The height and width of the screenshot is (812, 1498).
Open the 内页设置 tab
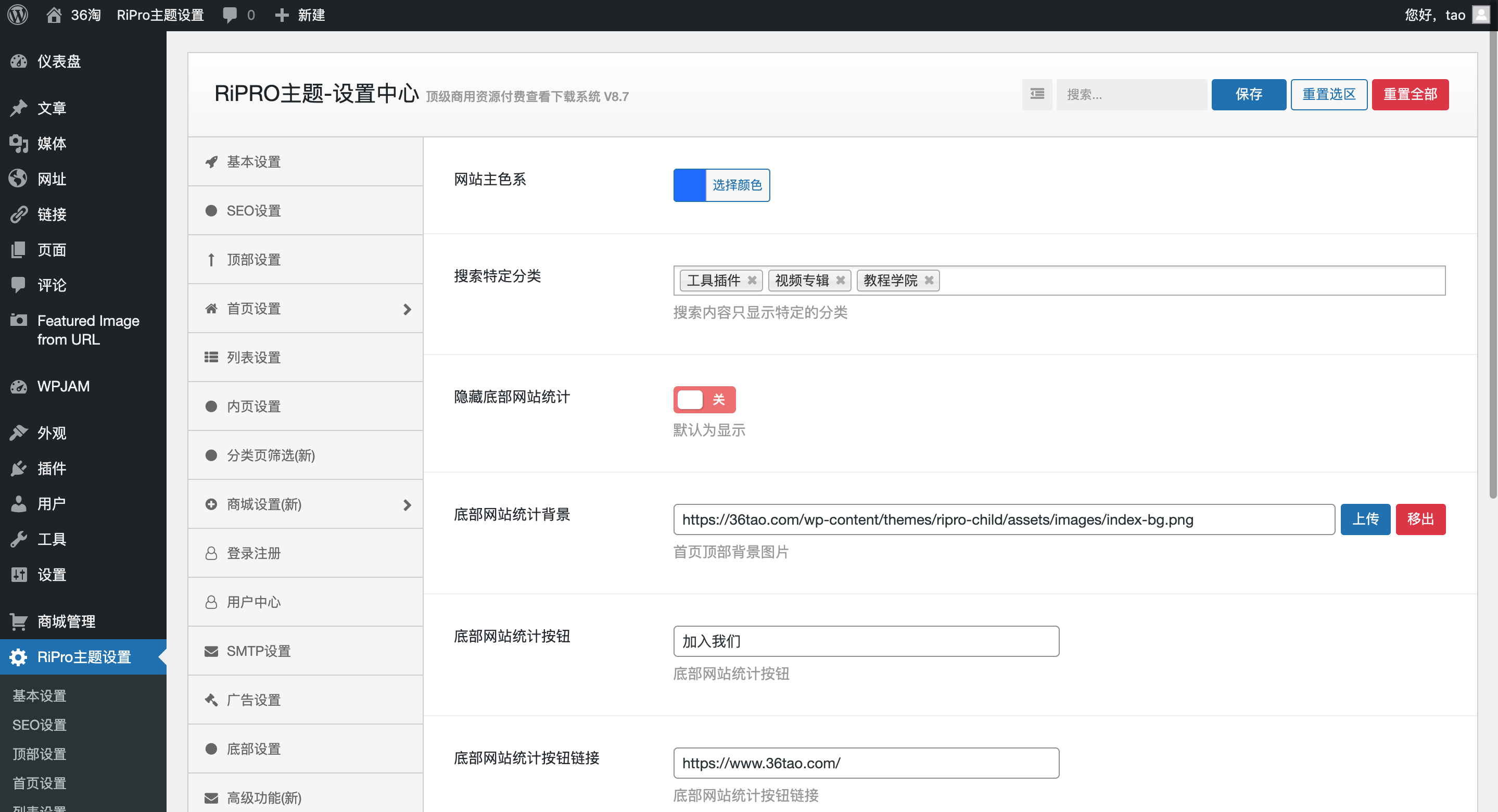click(x=306, y=406)
